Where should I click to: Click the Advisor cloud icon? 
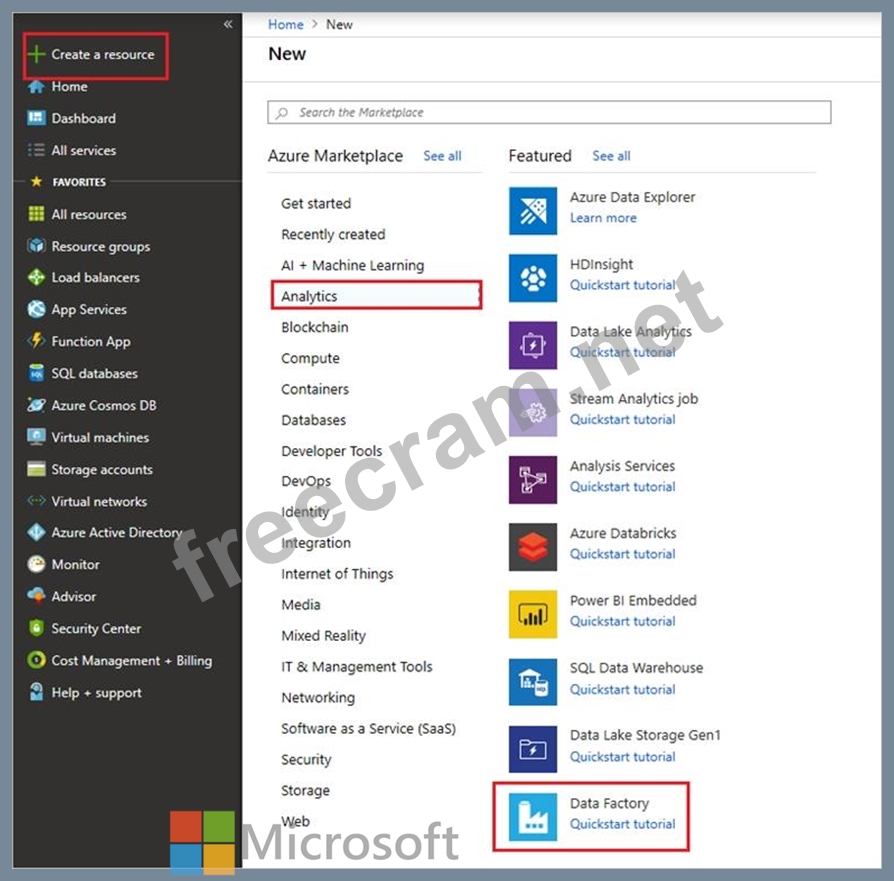36,596
